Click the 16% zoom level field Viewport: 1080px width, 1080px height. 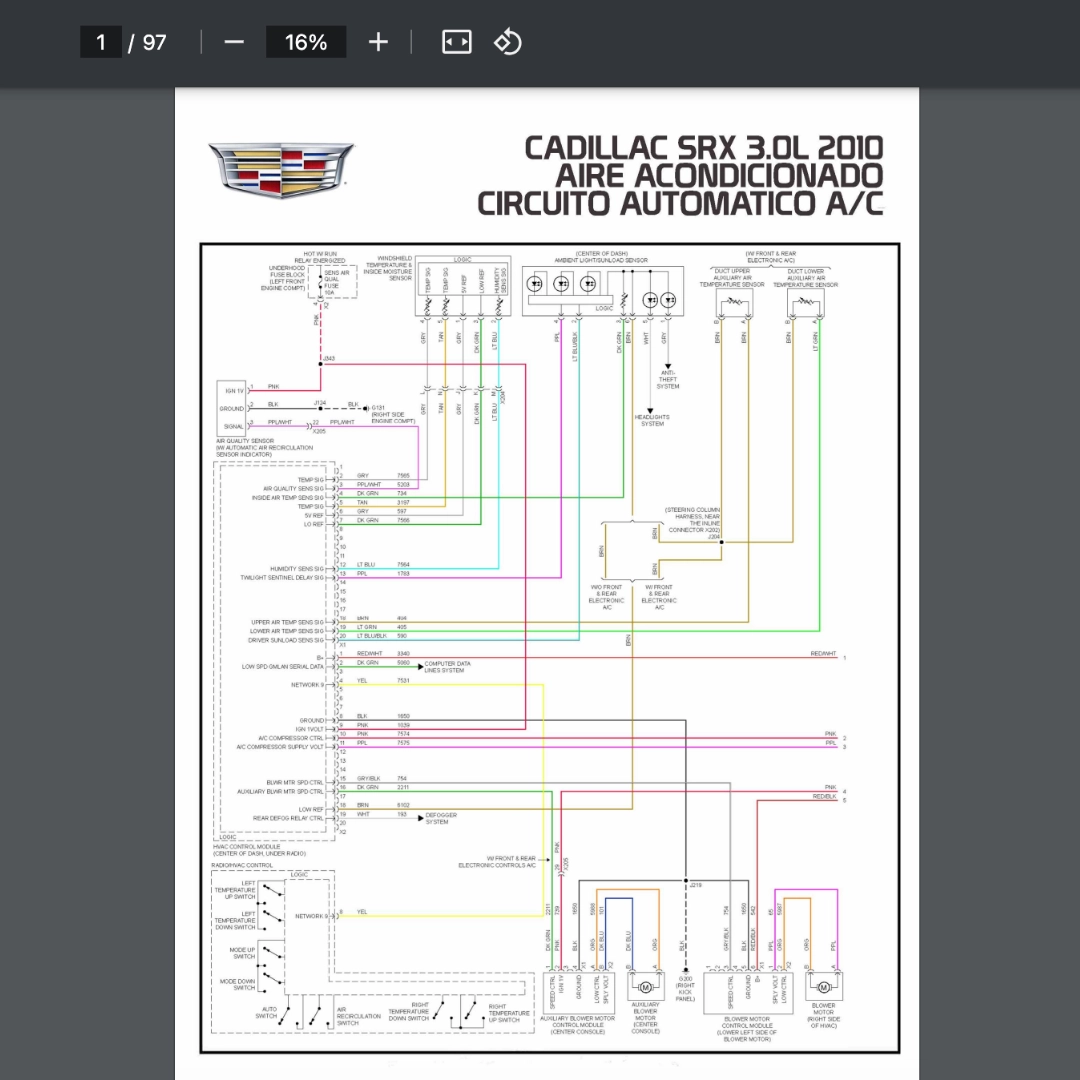coord(306,42)
